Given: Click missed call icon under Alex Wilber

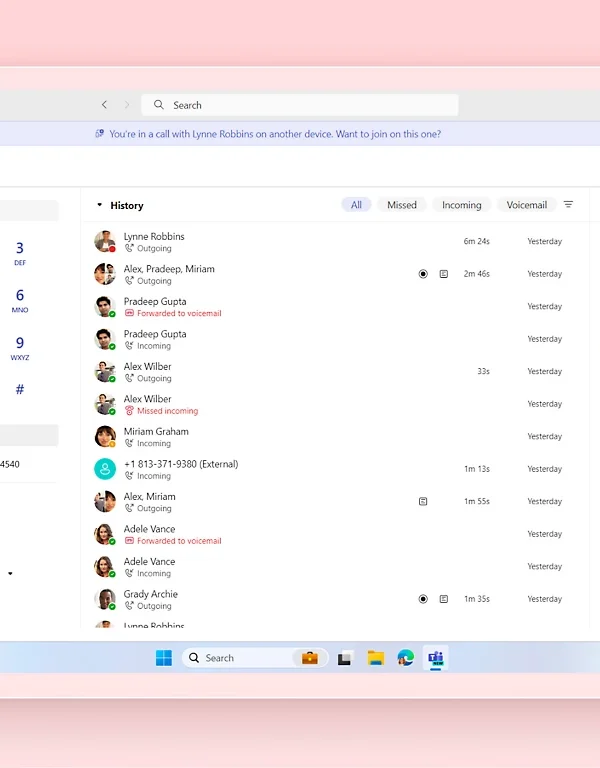Looking at the screenshot, I should pos(129,410).
